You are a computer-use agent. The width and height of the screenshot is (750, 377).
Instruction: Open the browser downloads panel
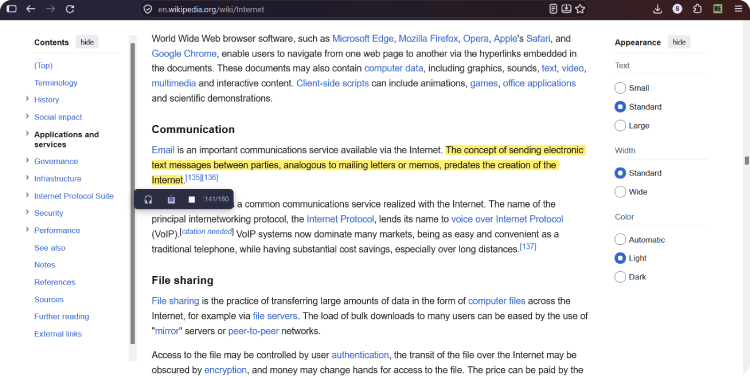coord(658,9)
